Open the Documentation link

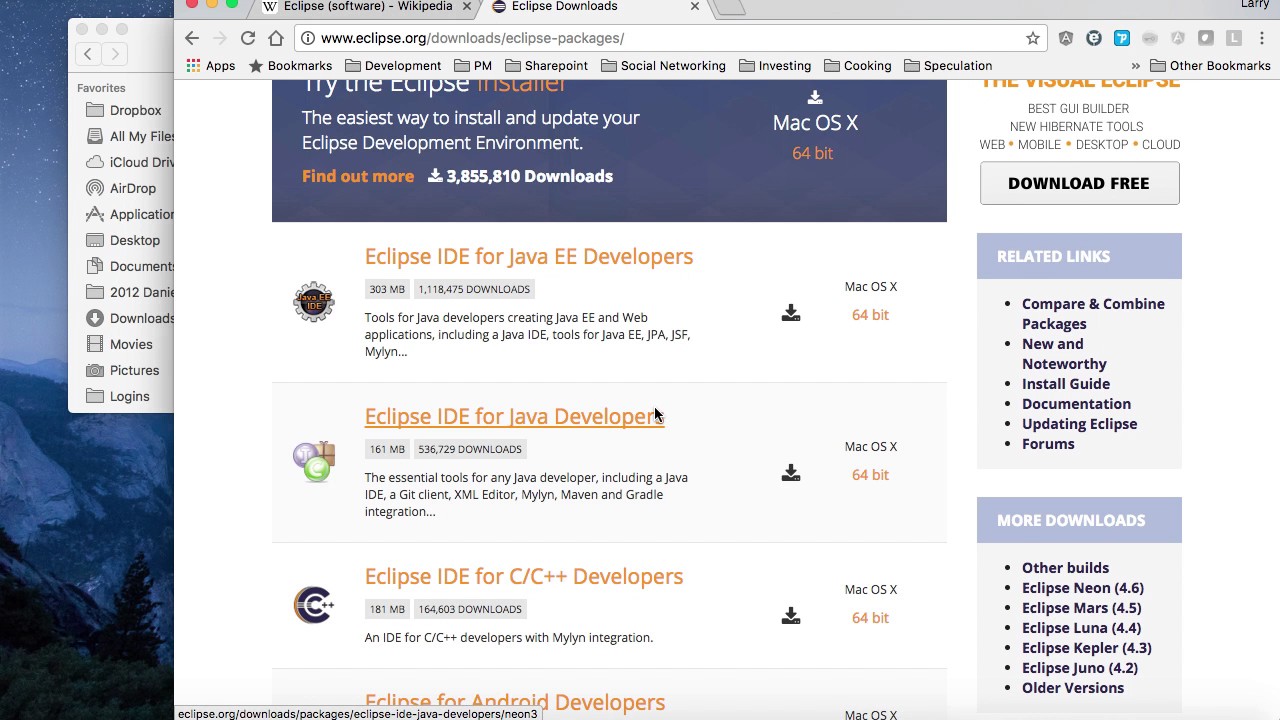1076,404
